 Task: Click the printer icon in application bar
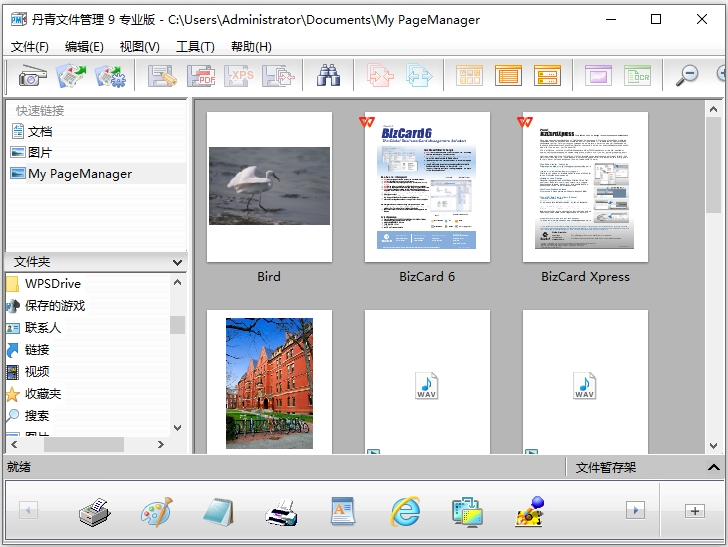(x=281, y=513)
